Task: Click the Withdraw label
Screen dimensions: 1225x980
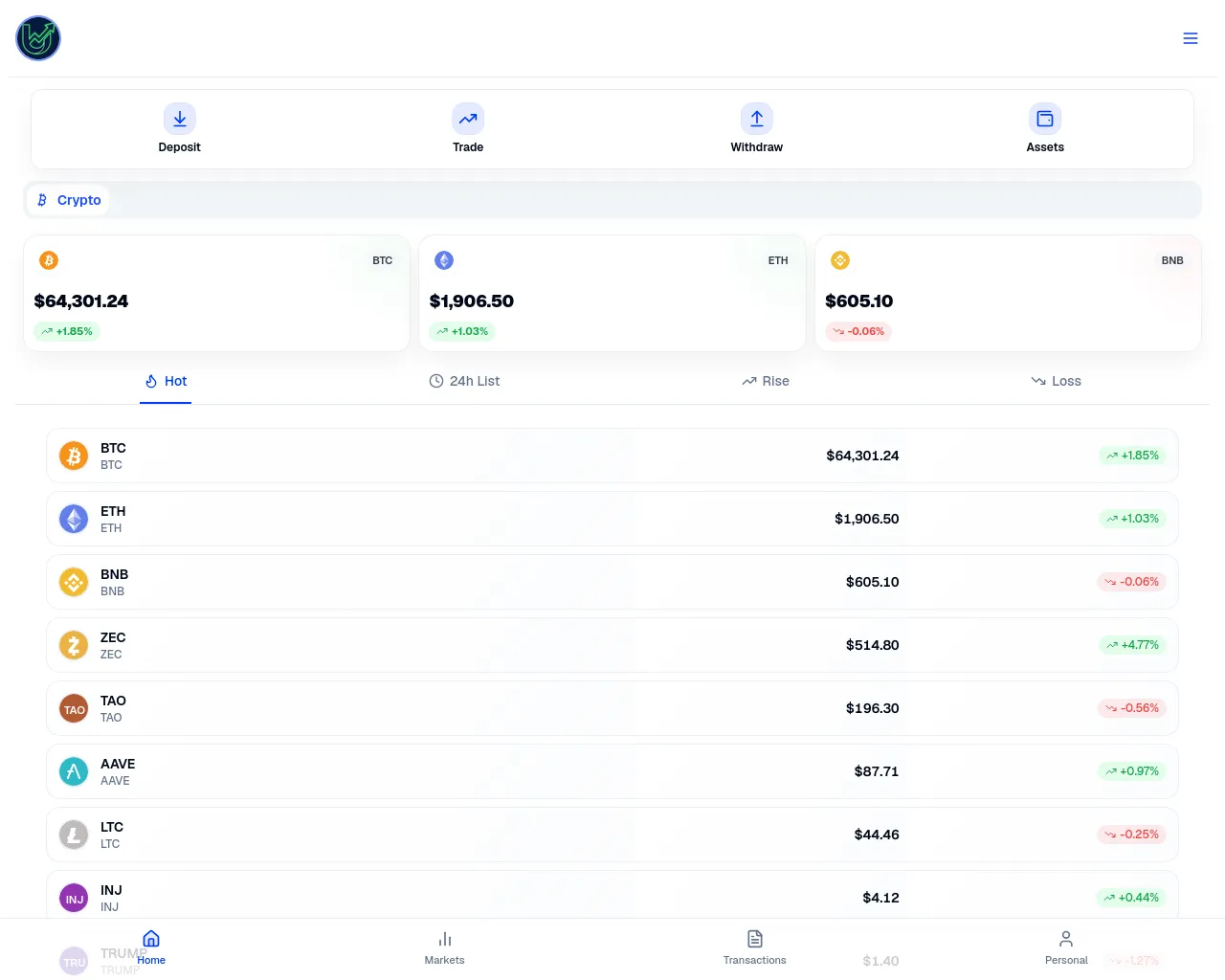Action: click(757, 147)
